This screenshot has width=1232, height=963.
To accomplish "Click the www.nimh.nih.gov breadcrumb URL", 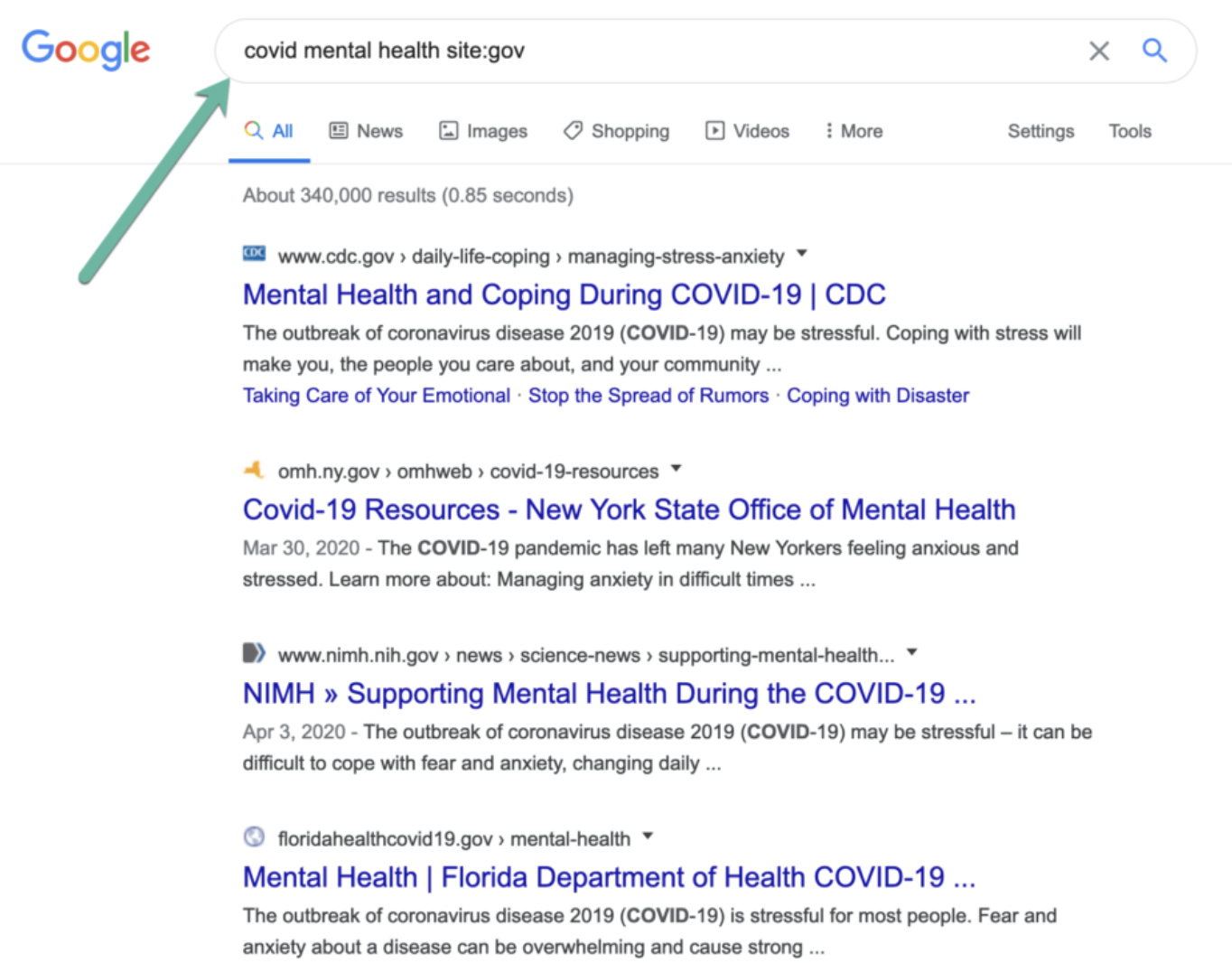I will 586,655.
